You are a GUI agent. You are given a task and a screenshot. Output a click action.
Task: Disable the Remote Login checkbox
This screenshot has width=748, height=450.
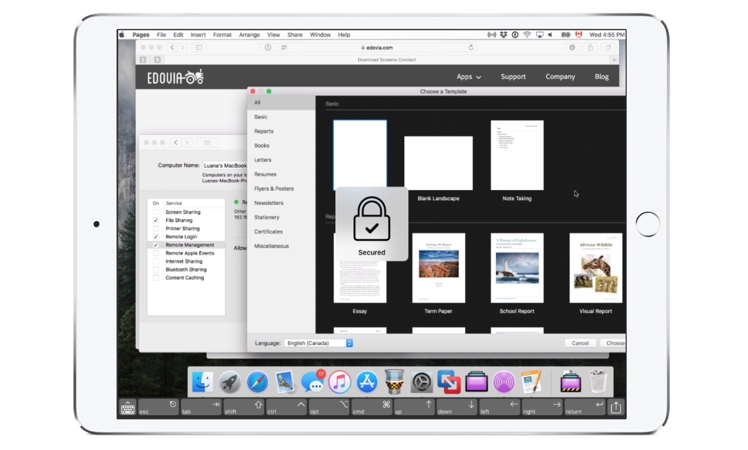[156, 237]
